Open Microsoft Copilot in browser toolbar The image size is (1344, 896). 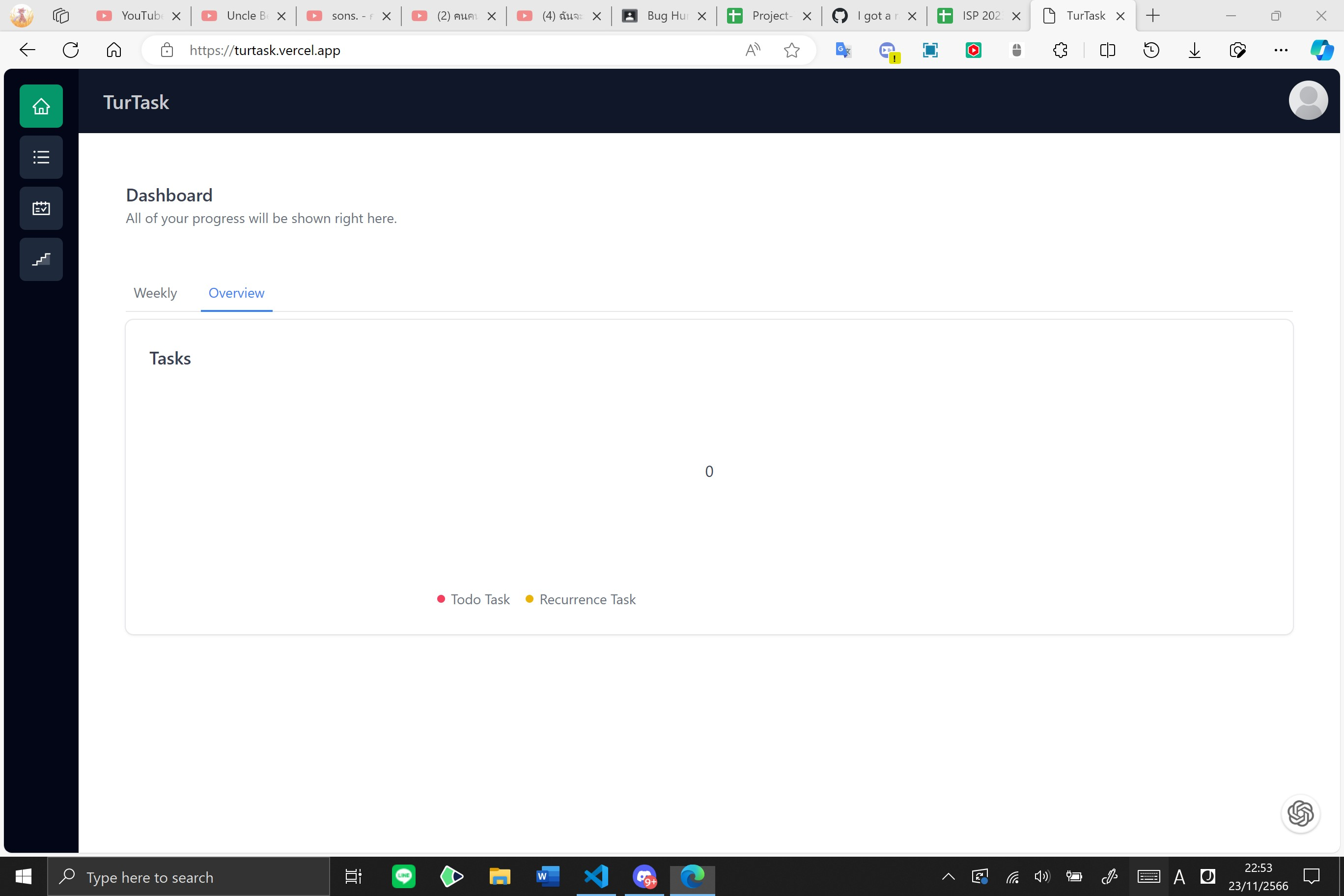(x=1322, y=50)
